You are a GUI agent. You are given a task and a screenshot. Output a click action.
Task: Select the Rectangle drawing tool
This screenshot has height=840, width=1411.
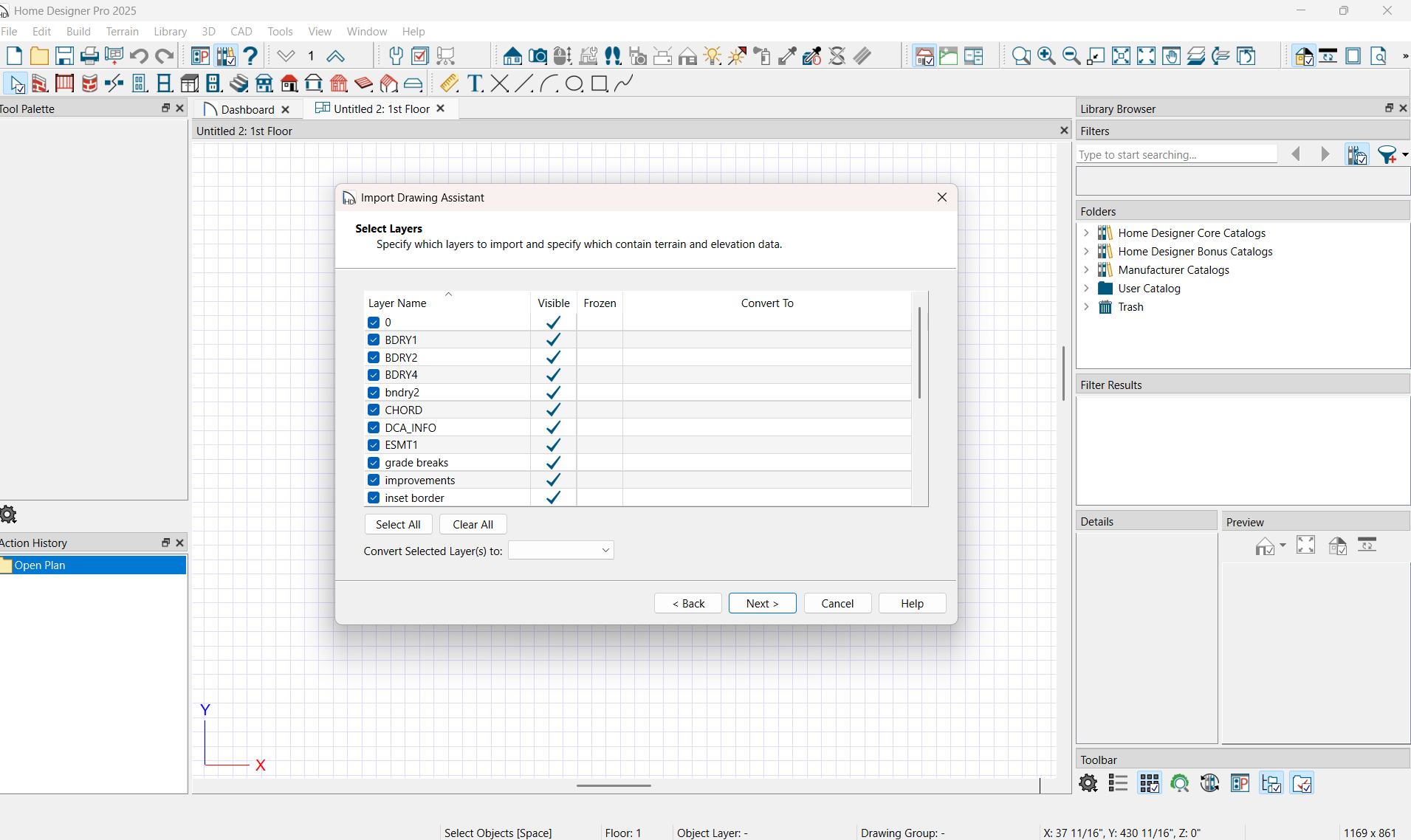pyautogui.click(x=599, y=83)
